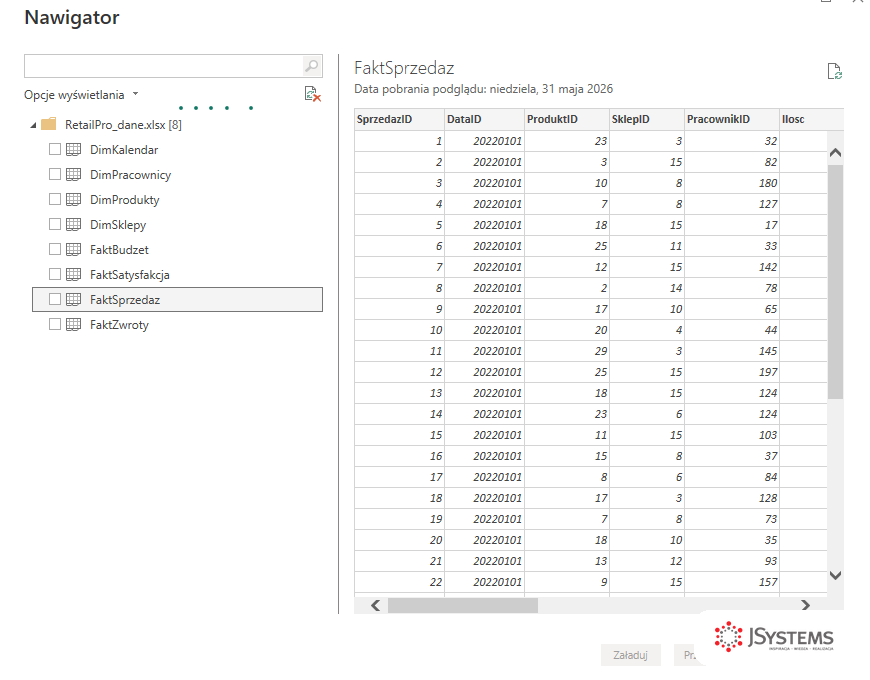
Task: Click the table icon beside FaktZwroty
Action: click(x=73, y=324)
